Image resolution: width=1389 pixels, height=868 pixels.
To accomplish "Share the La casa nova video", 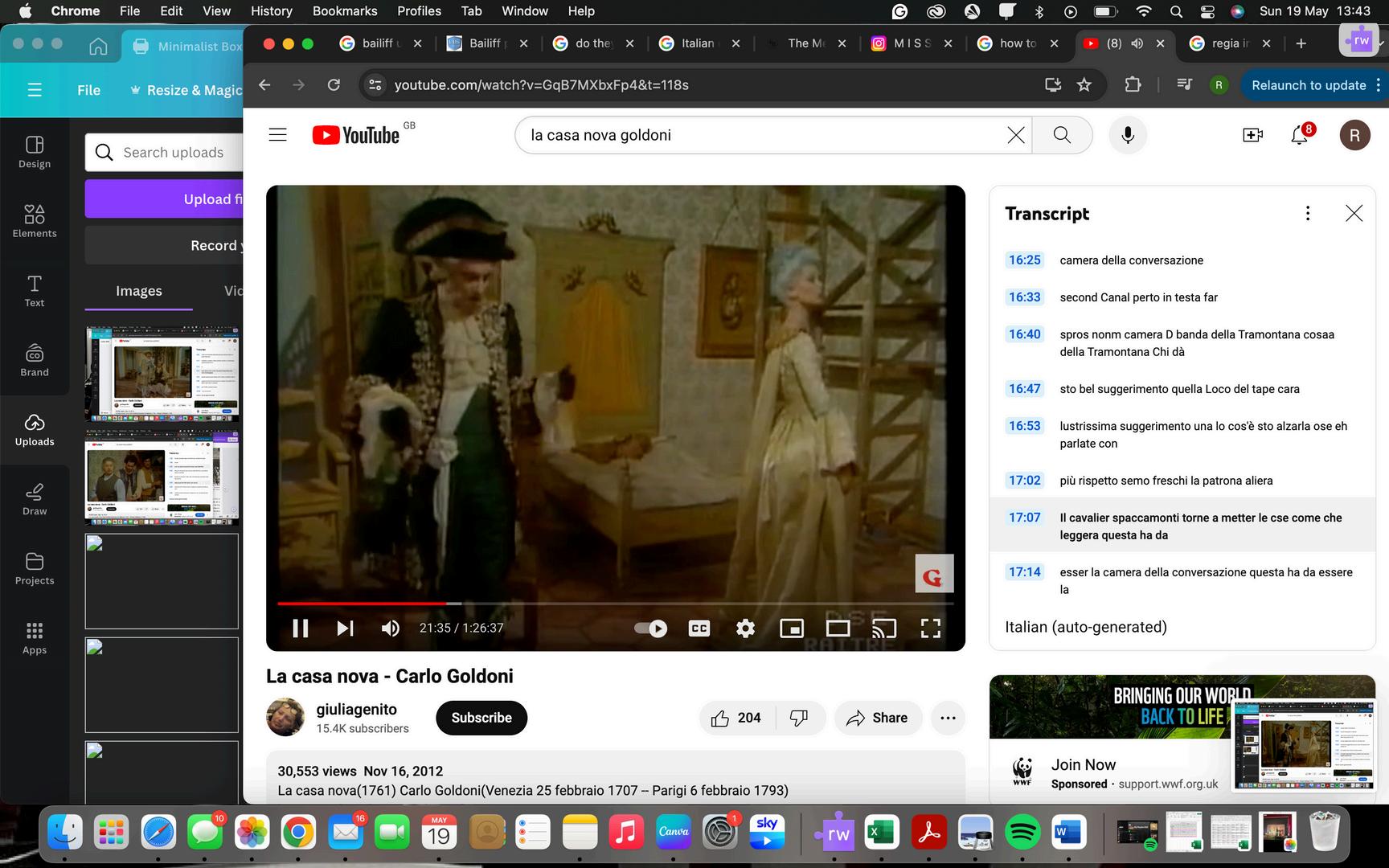I will pos(877,718).
